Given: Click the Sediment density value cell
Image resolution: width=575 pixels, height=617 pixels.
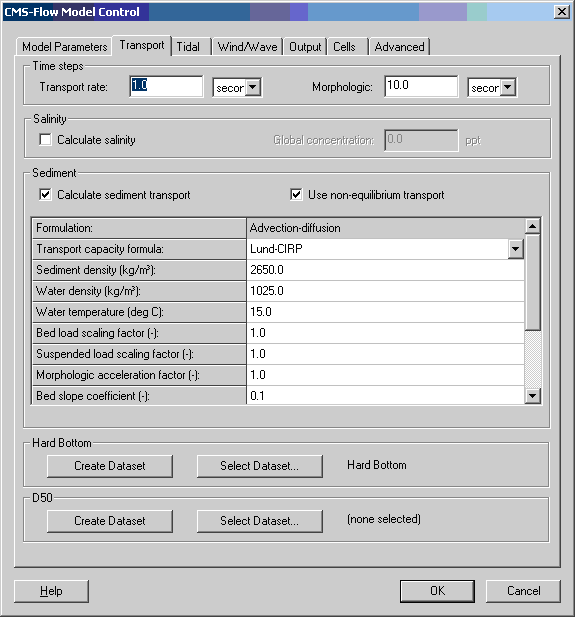Looking at the screenshot, I should click(386, 270).
